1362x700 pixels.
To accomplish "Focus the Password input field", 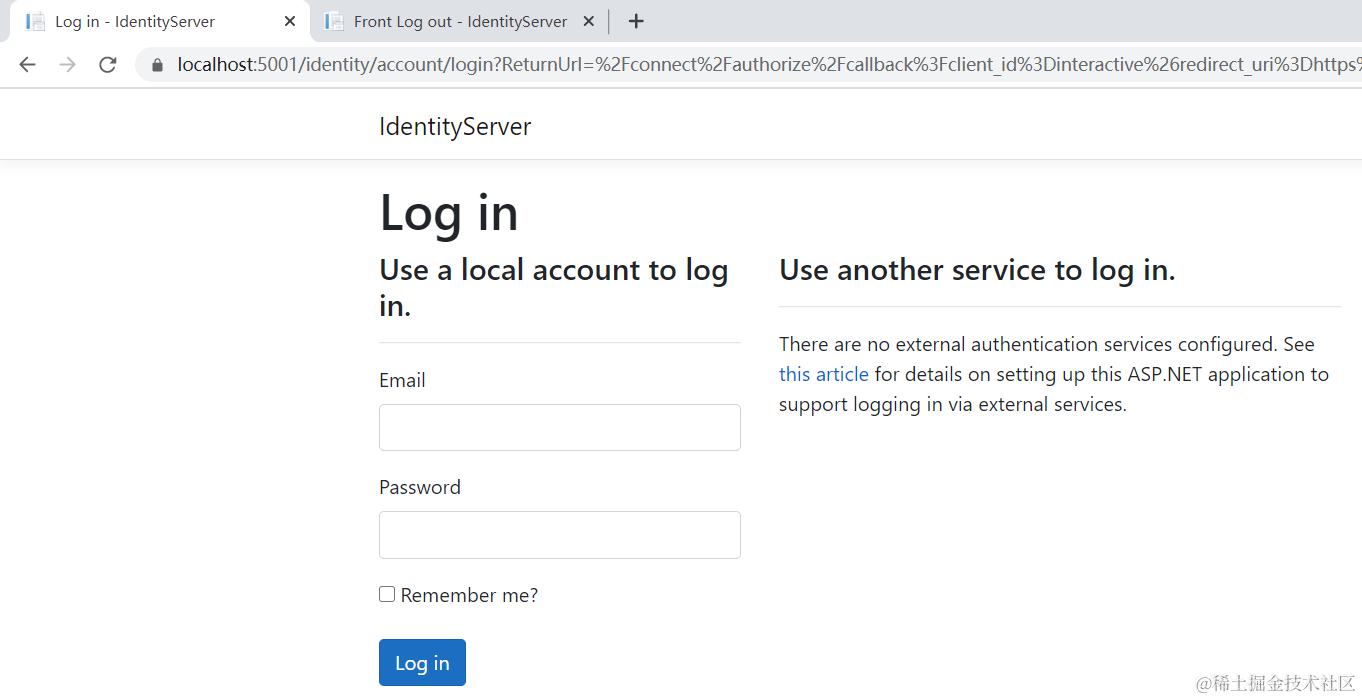I will tap(560, 535).
